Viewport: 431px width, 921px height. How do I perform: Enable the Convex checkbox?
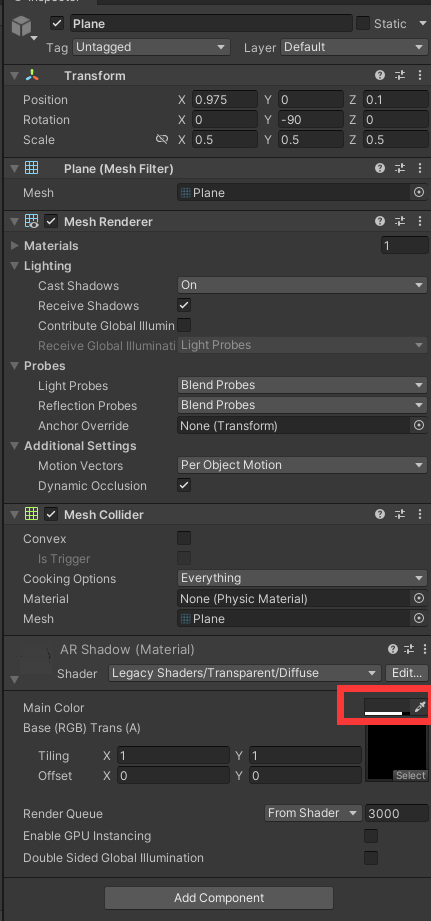184,538
